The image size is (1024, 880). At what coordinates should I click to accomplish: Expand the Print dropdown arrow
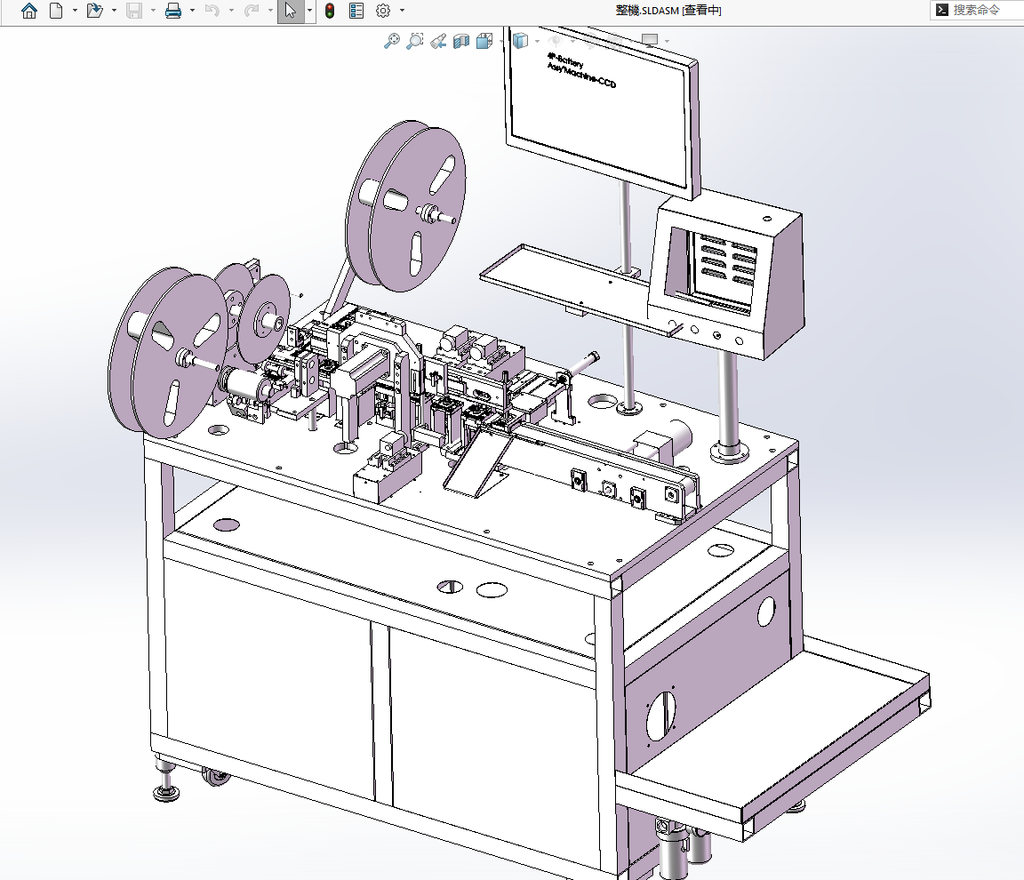192,10
